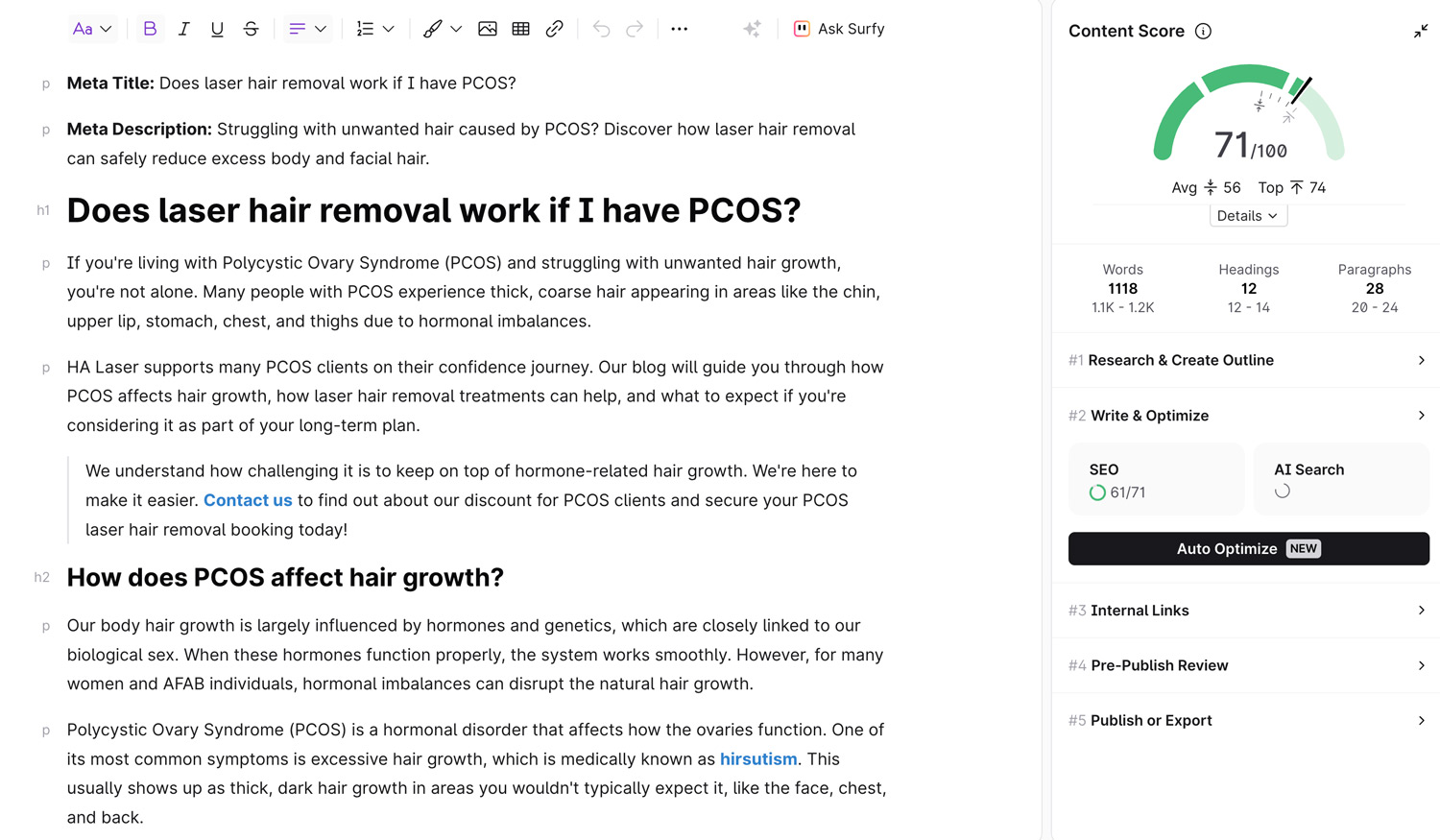Toggle bold formatting
This screenshot has height=840, width=1440.
tap(150, 29)
